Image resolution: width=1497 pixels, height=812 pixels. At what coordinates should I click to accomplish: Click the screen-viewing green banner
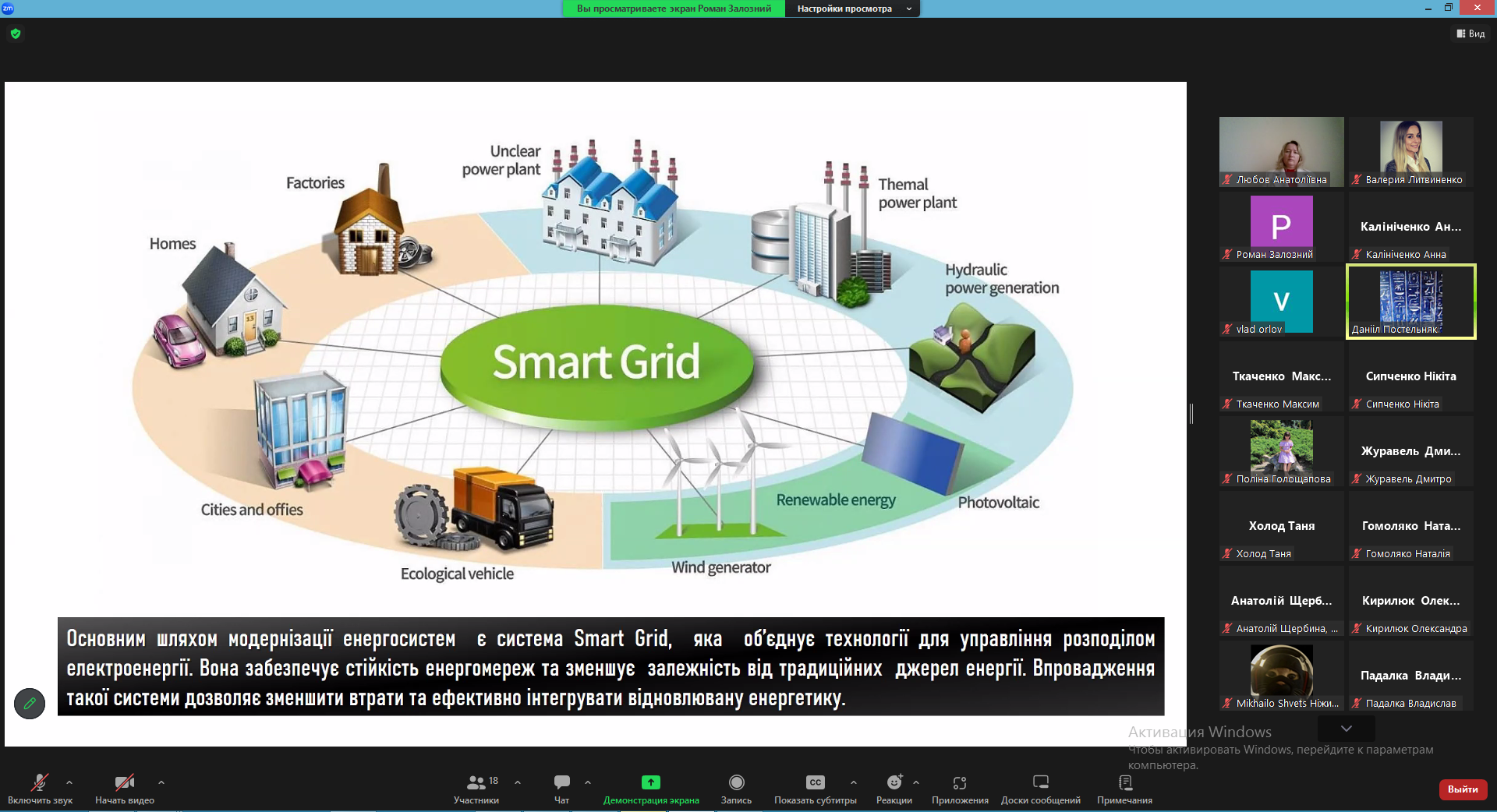(x=674, y=9)
